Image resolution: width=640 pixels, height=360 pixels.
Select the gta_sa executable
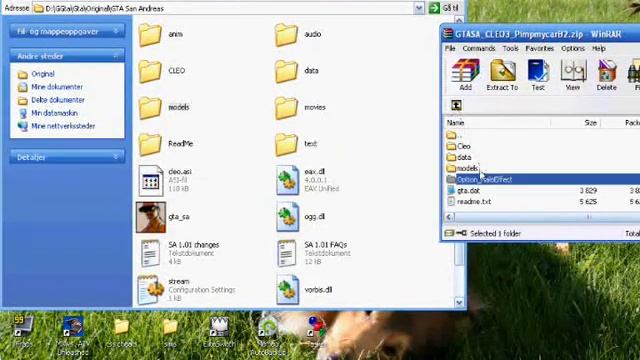[x=163, y=217]
